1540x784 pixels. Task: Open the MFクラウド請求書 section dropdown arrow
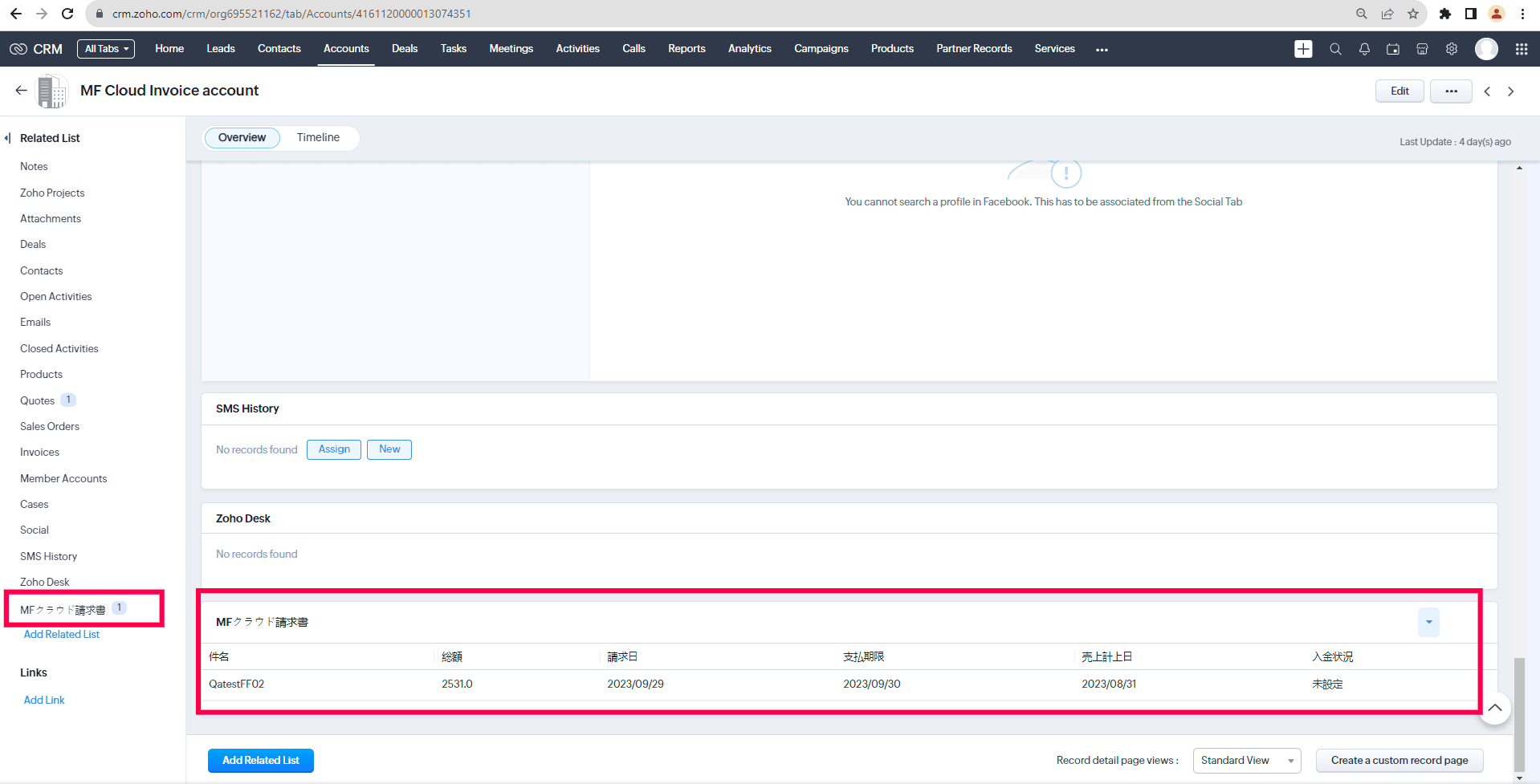(1428, 622)
